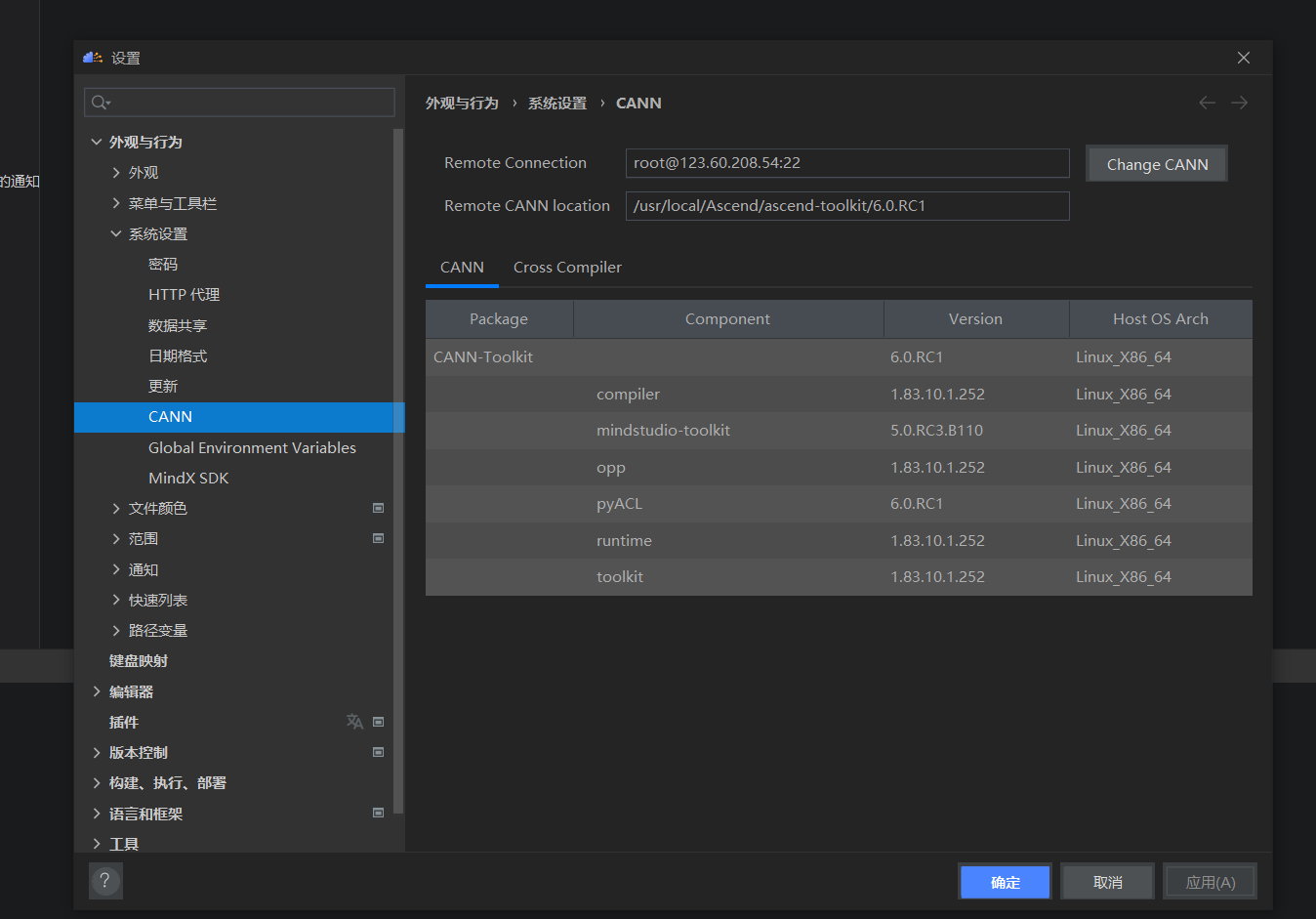The height and width of the screenshot is (919, 1316).
Task: Expand the 通知 node
Action: click(116, 569)
